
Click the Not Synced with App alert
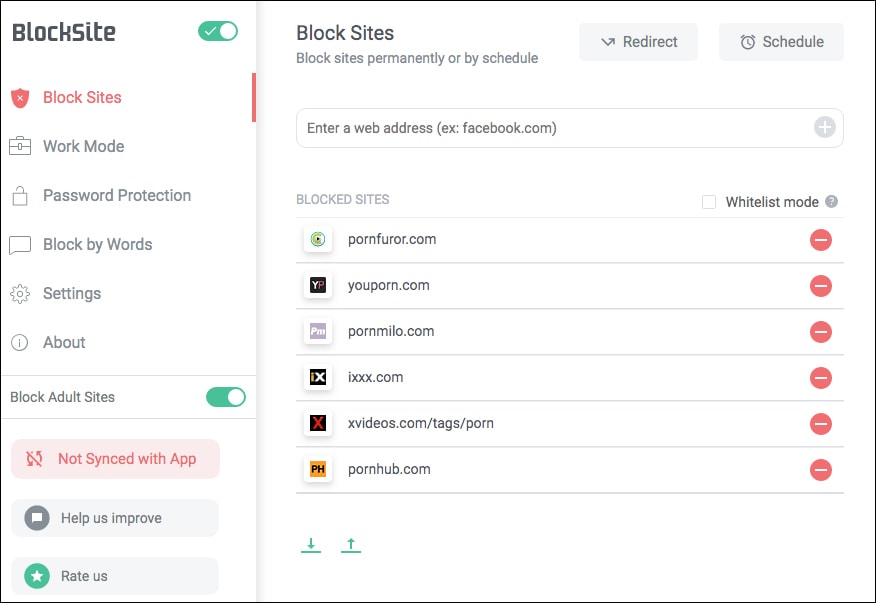pyautogui.click(x=115, y=458)
